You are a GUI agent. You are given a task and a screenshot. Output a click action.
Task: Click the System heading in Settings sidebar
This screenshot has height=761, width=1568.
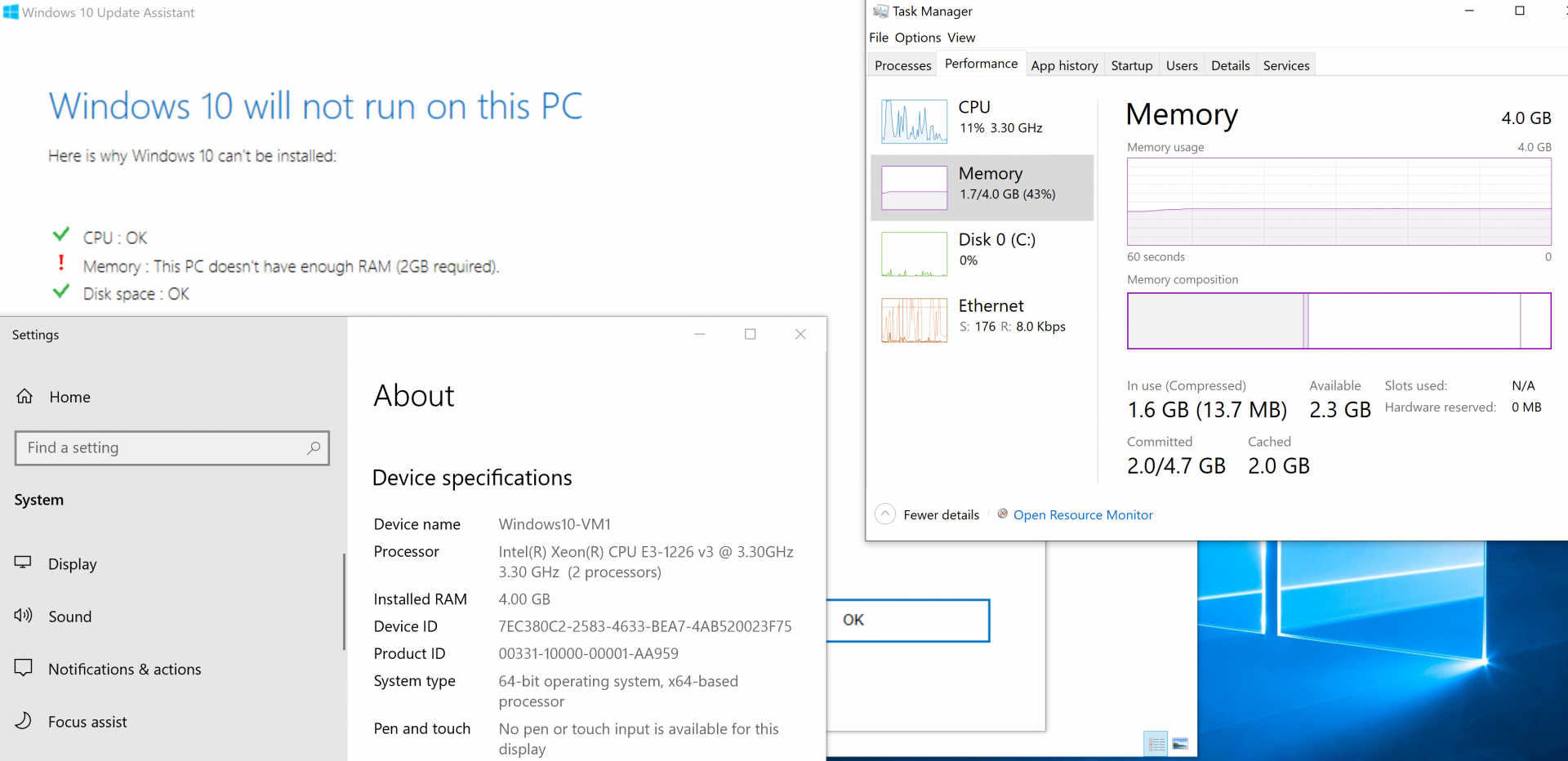tap(38, 501)
